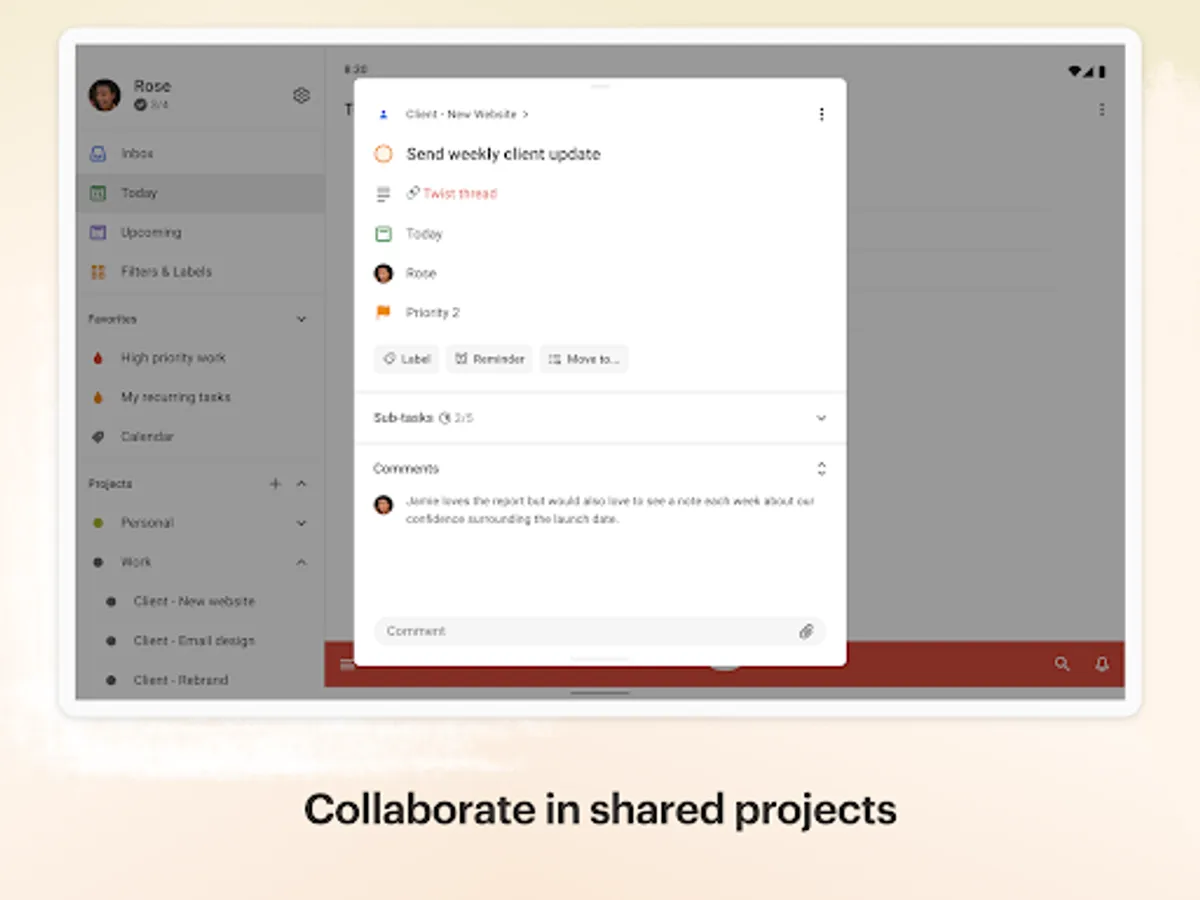Toggle Comments section expand arrows

pos(821,468)
